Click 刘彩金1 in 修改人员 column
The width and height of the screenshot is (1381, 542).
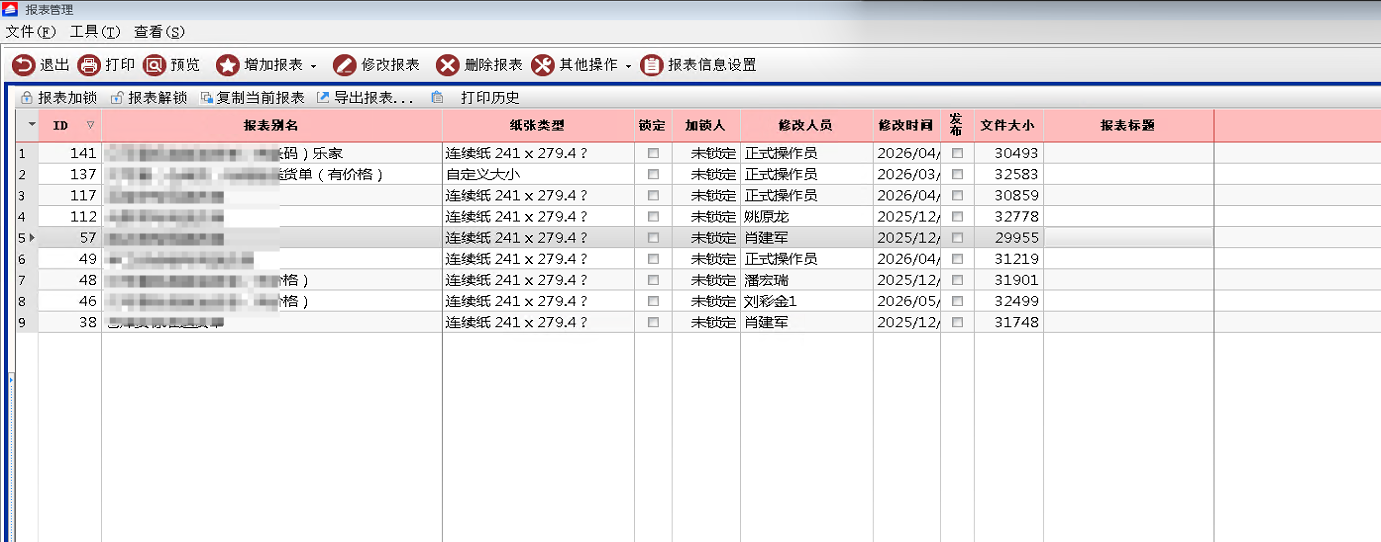[x=806, y=301]
